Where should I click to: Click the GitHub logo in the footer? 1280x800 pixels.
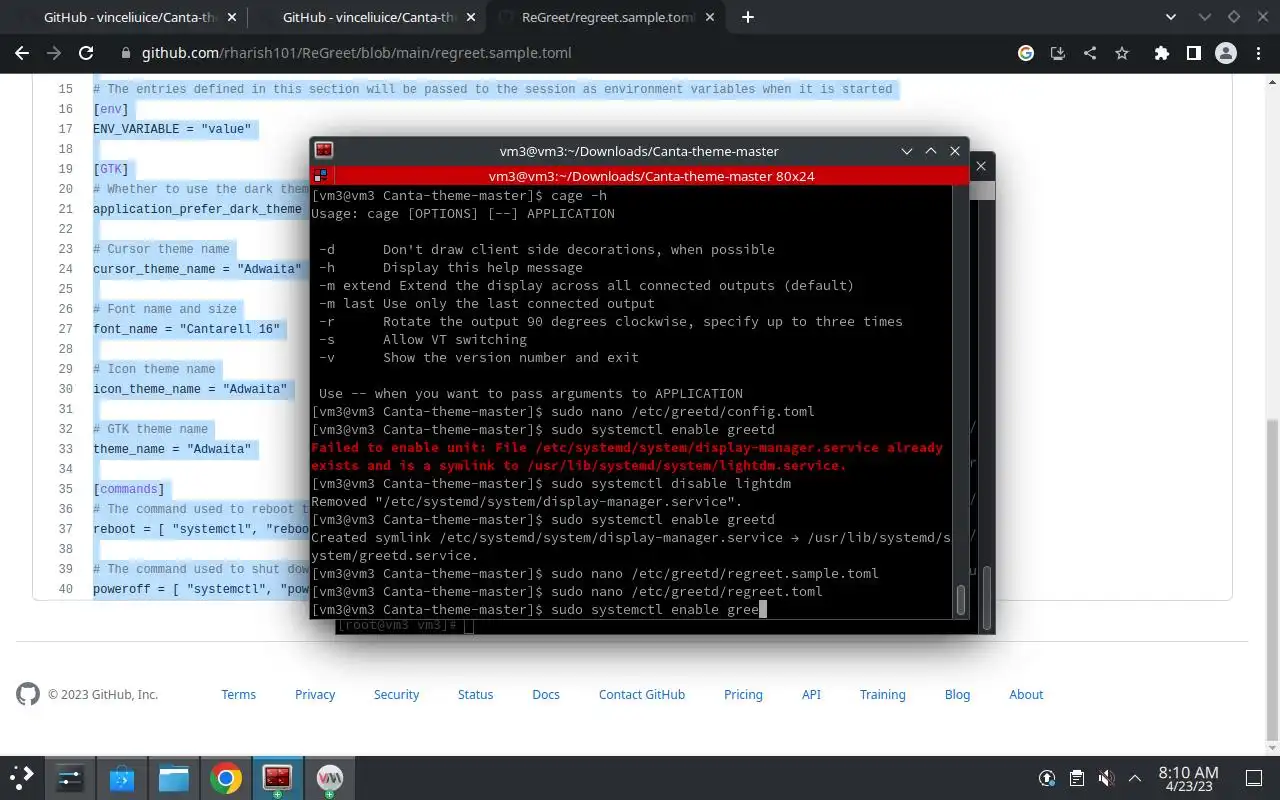pos(28,694)
